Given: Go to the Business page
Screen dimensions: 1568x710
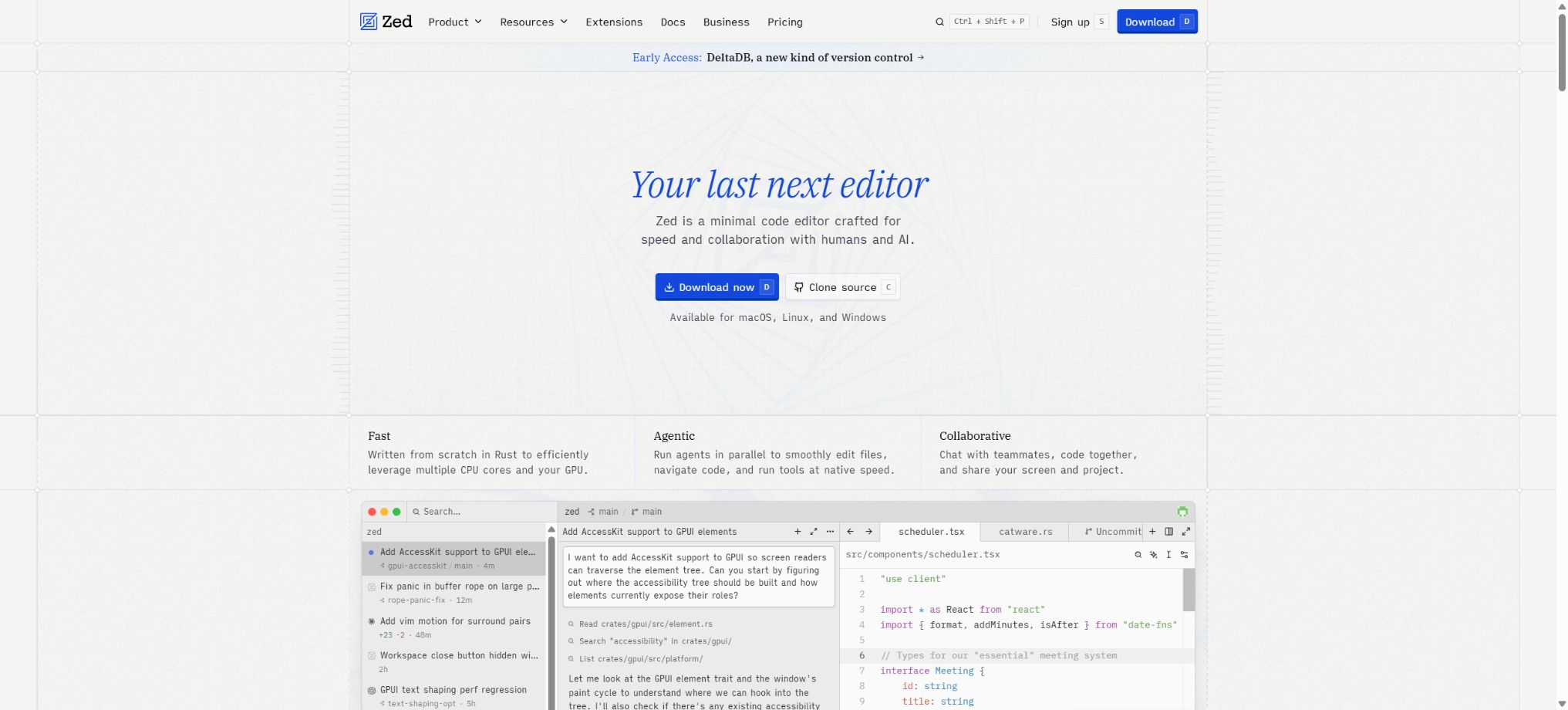Looking at the screenshot, I should pyautogui.click(x=726, y=22).
